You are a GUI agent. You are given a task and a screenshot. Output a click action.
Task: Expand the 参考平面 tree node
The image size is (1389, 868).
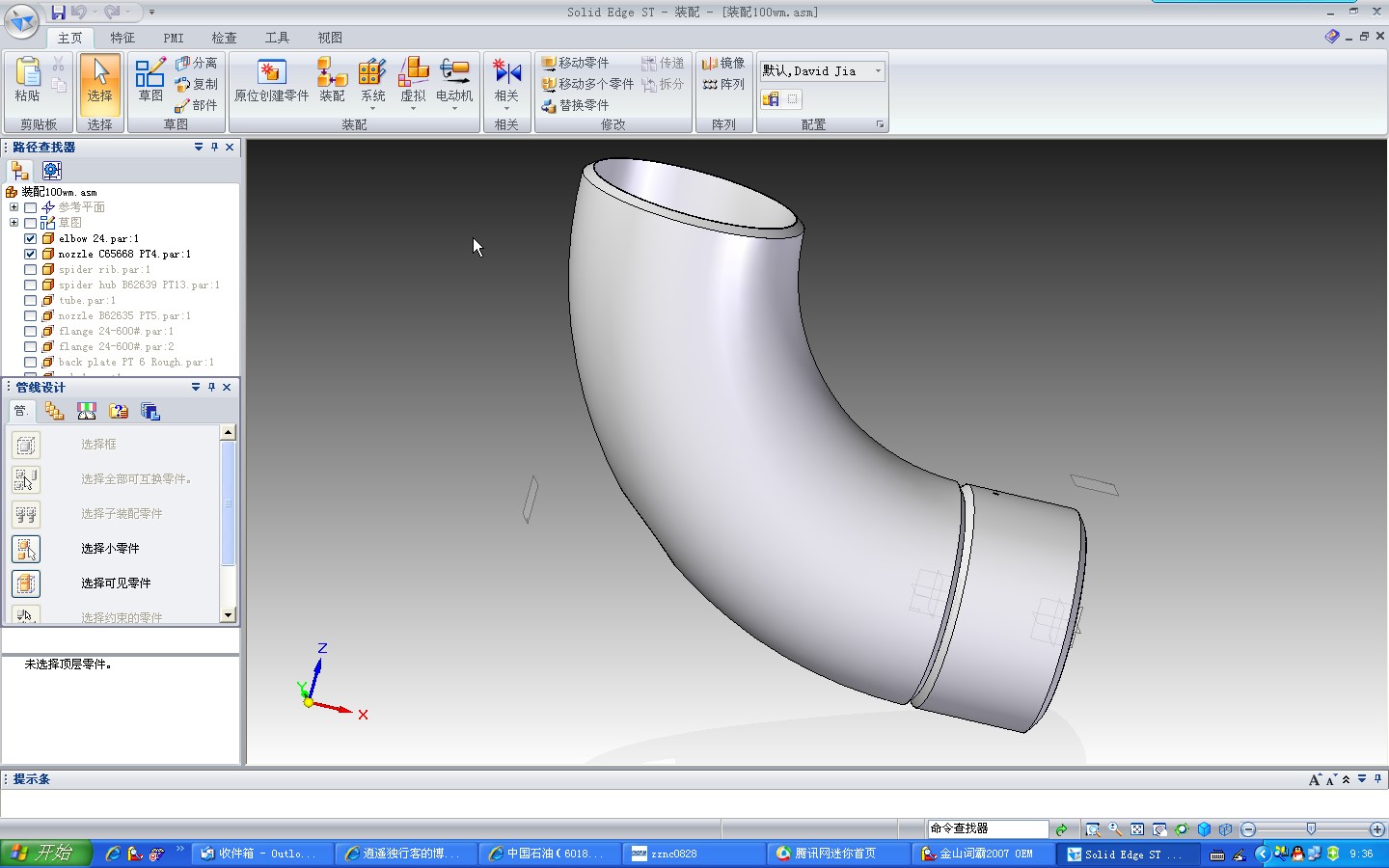[x=14, y=207]
